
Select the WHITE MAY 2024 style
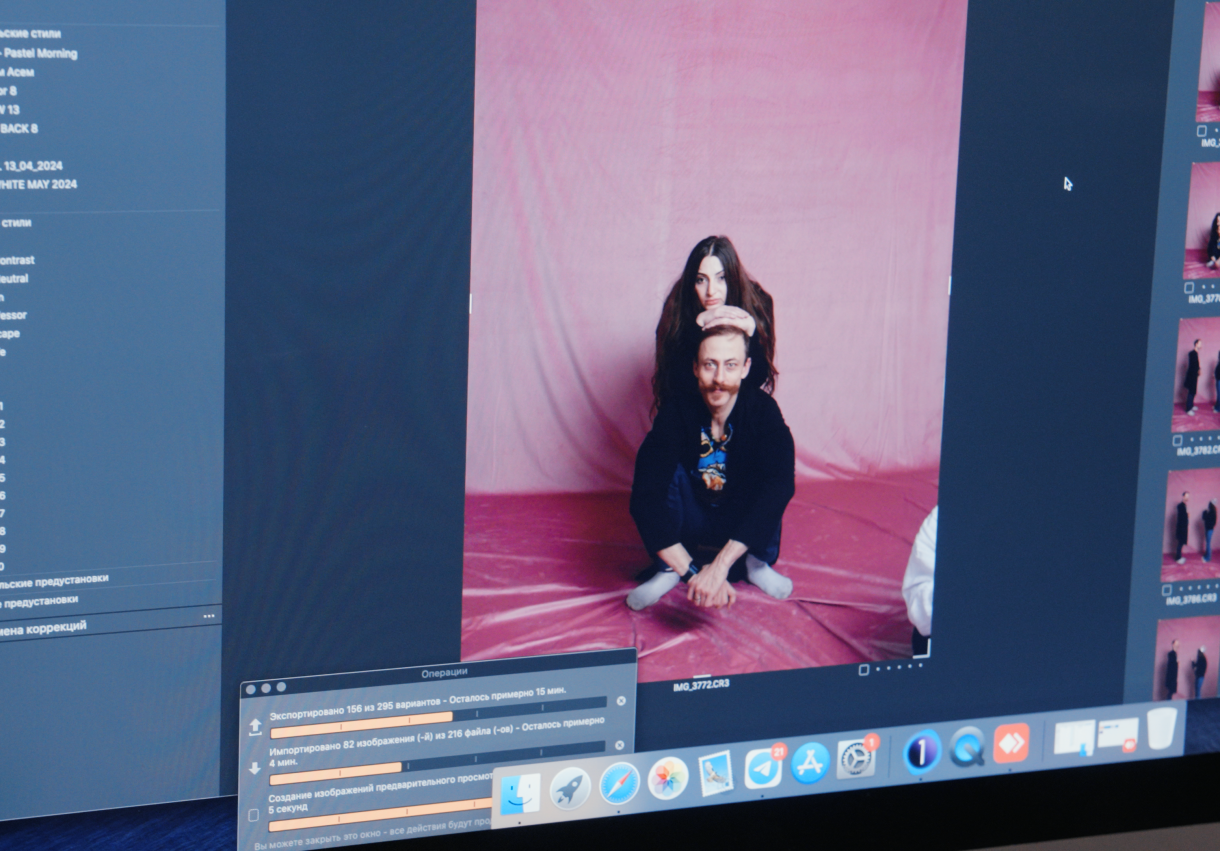tap(40, 184)
